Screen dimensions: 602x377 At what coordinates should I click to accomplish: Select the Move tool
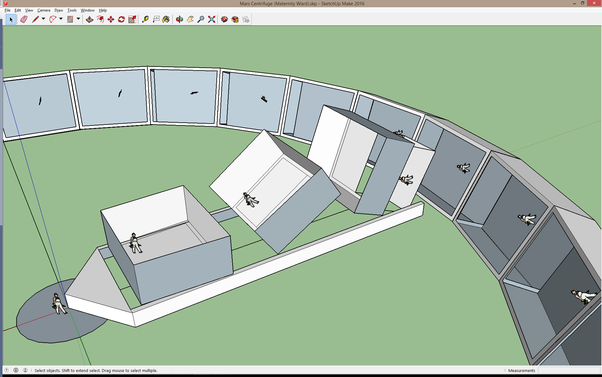(111, 19)
